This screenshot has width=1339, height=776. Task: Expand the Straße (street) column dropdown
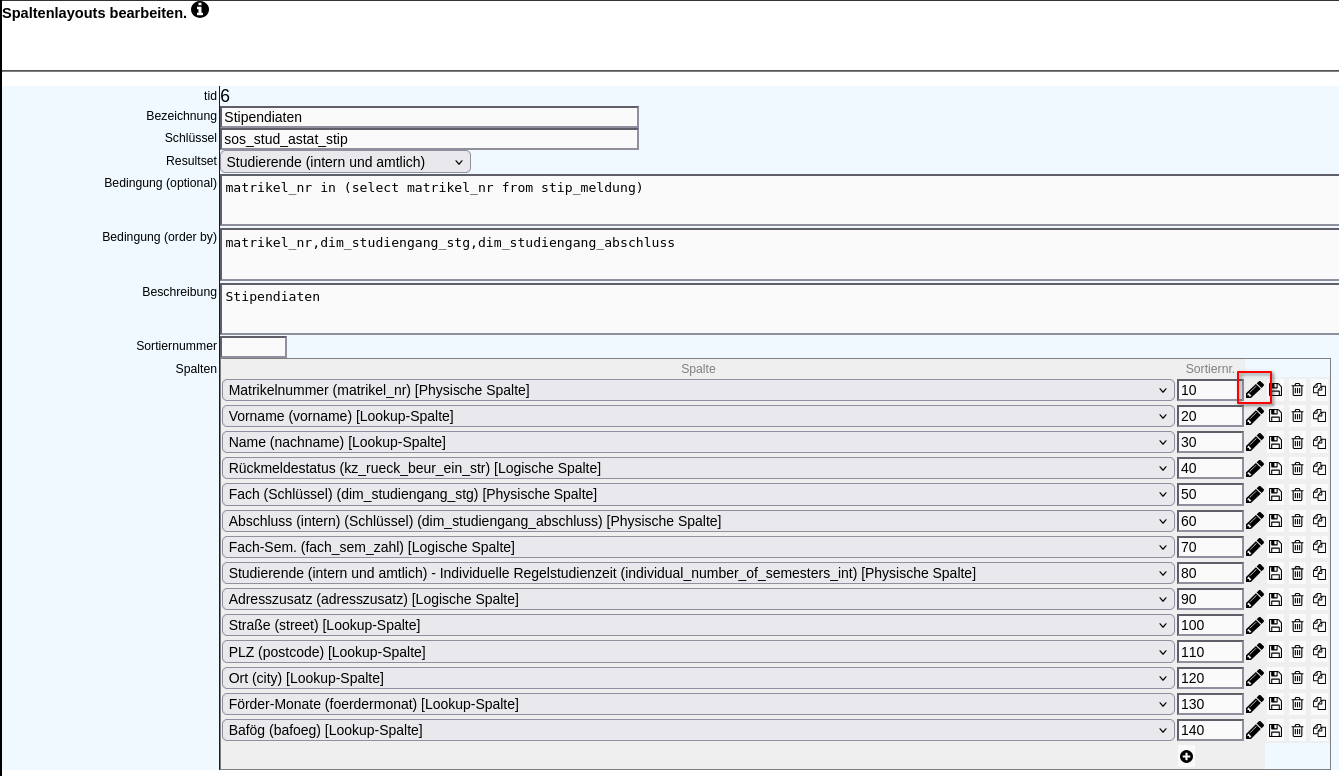[x=697, y=625]
